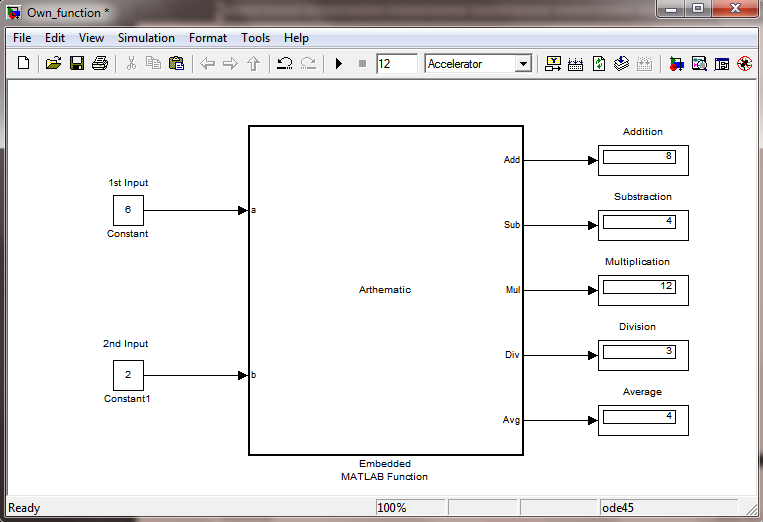The width and height of the screenshot is (763, 522).
Task: Paste using the clipboard icon
Action: [176, 63]
